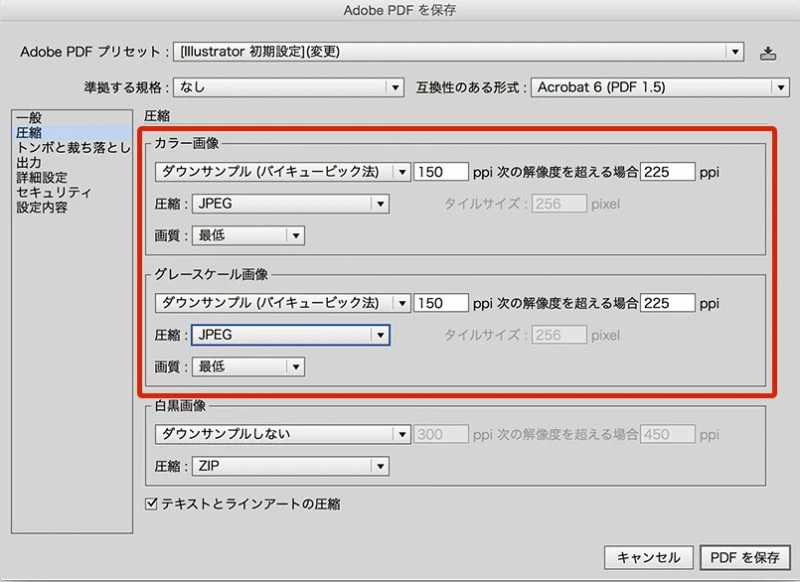Select トンボと裁ち落とし category
800x582 pixels.
pyautogui.click(x=71, y=147)
